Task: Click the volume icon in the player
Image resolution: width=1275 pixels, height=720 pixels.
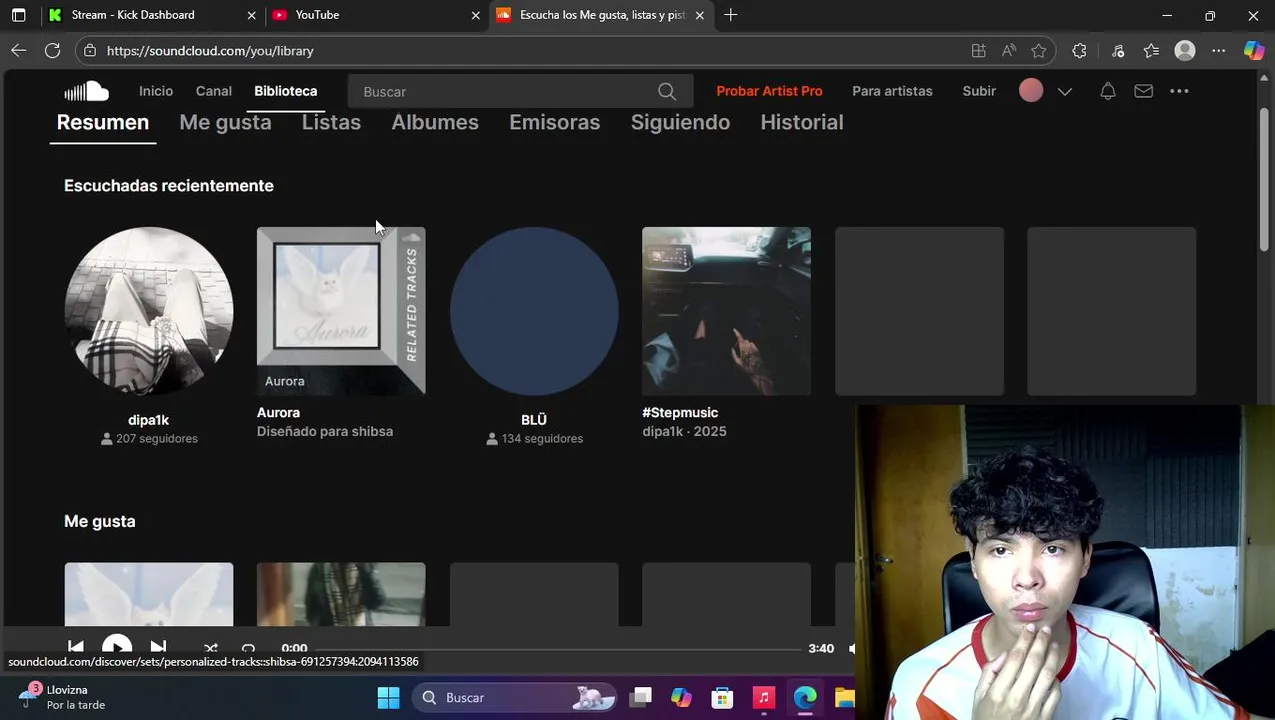Action: pyautogui.click(x=852, y=648)
